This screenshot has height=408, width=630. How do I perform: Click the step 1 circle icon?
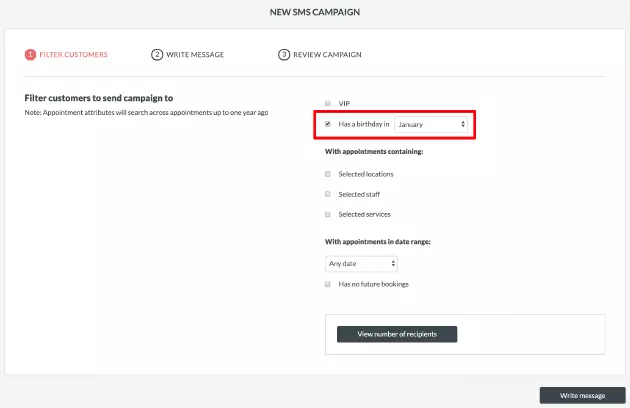point(30,54)
